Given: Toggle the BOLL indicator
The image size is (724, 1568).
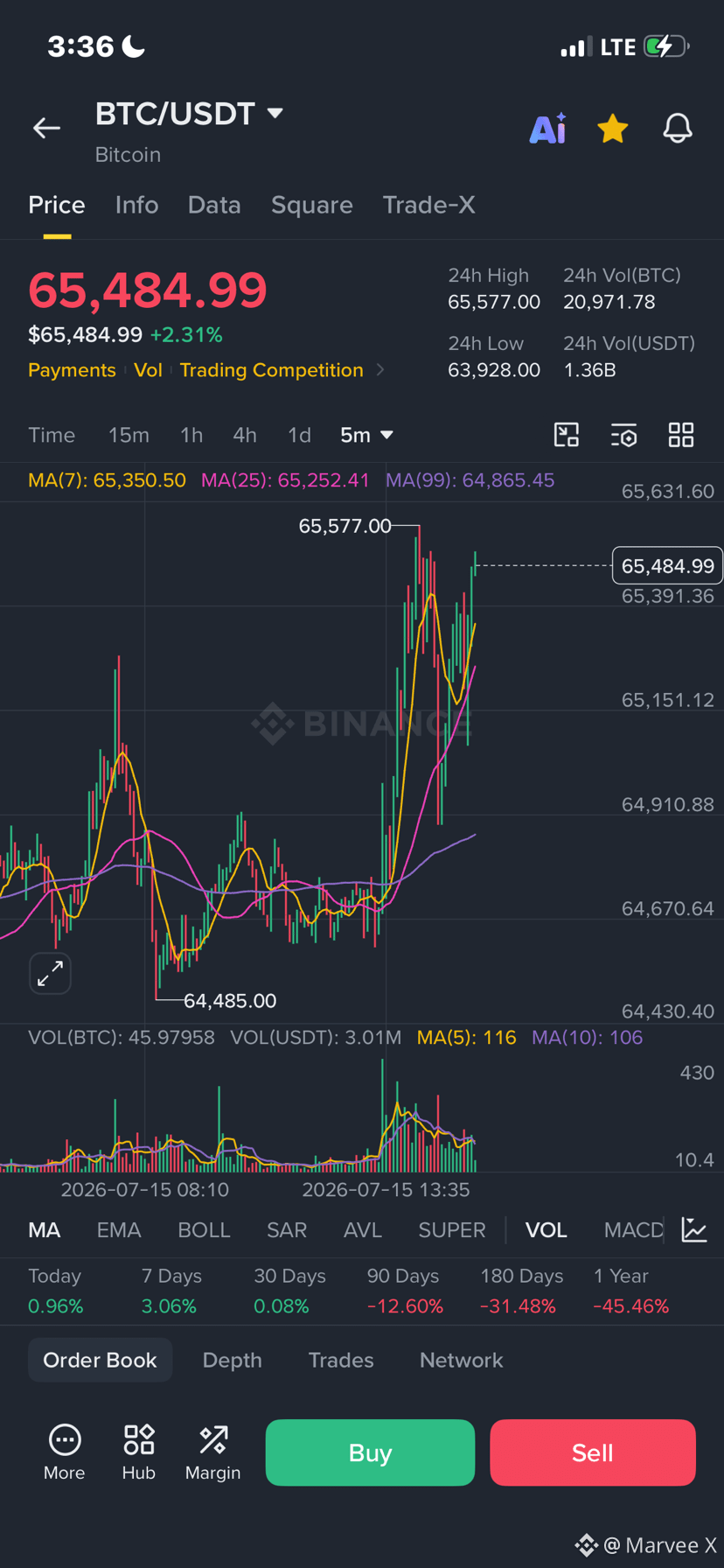Looking at the screenshot, I should [204, 1230].
